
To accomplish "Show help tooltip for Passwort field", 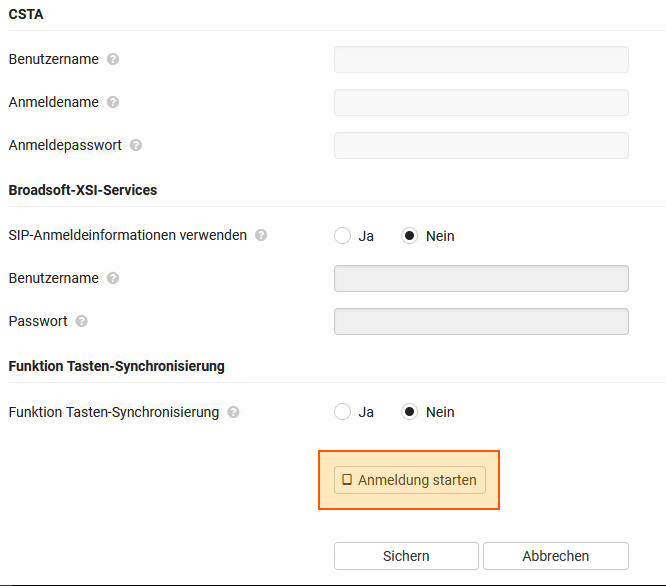I will click(x=82, y=322).
